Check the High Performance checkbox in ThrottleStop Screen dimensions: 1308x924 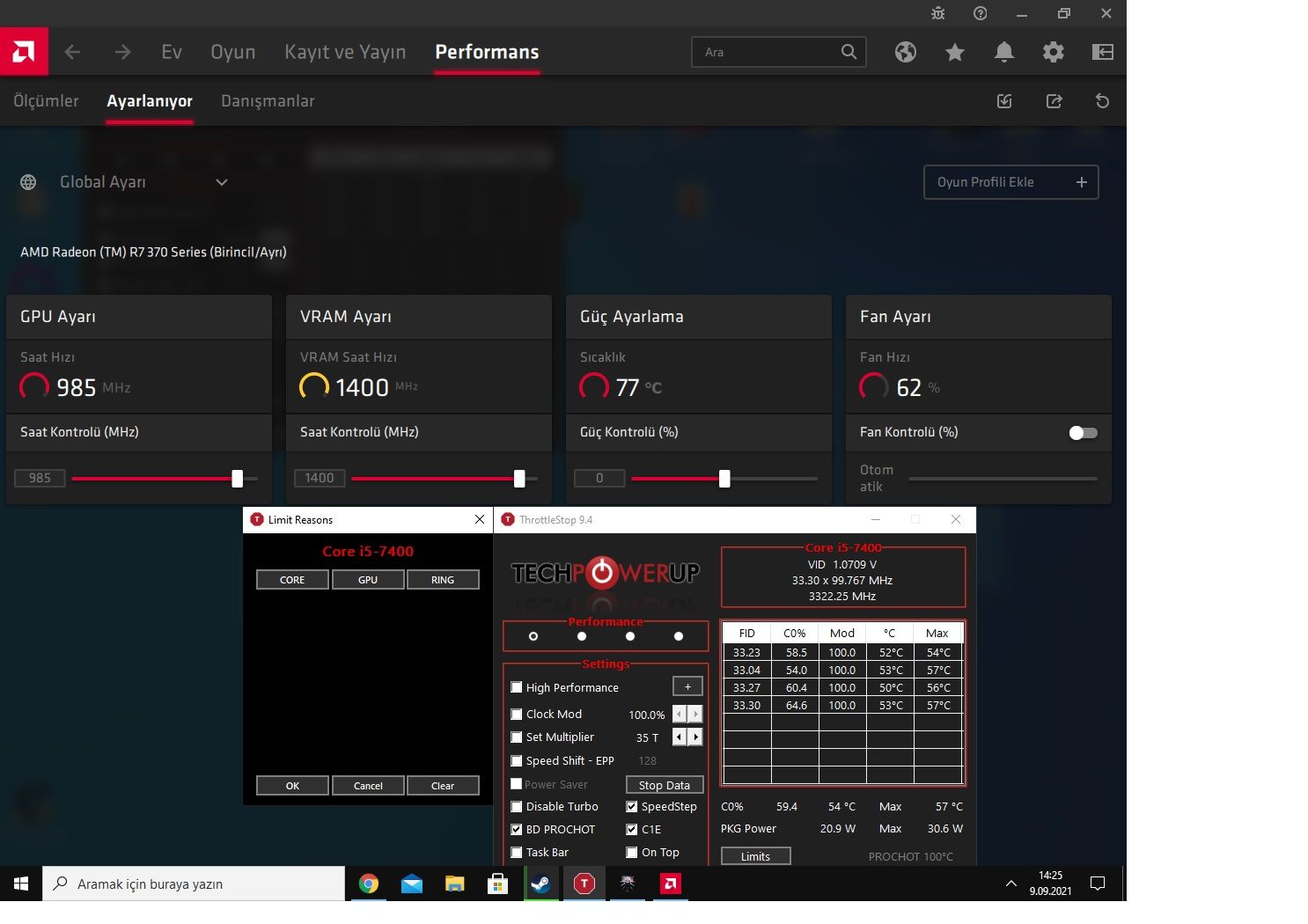click(x=517, y=687)
